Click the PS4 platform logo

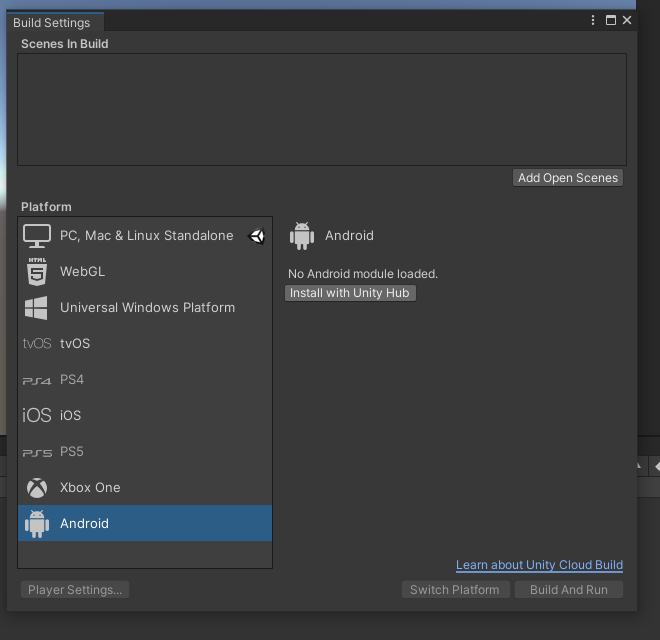point(37,381)
